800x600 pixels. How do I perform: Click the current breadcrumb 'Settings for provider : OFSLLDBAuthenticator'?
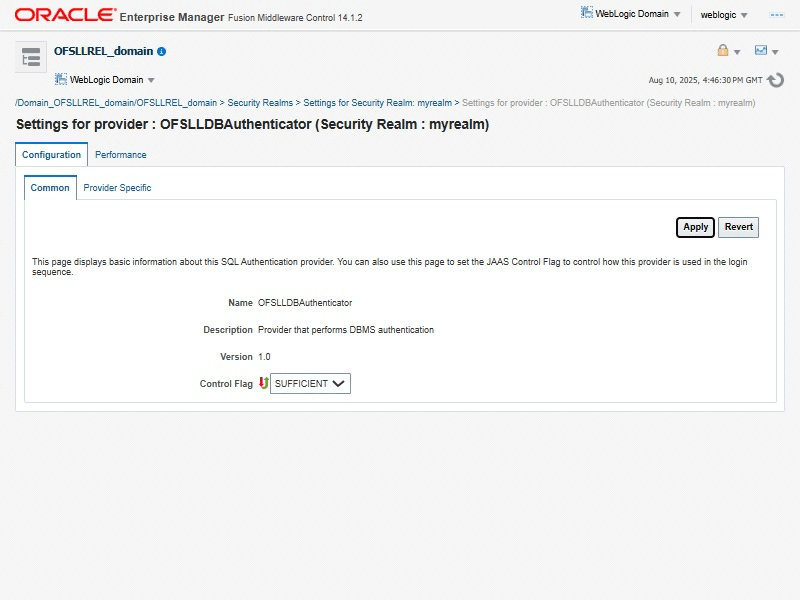608,103
